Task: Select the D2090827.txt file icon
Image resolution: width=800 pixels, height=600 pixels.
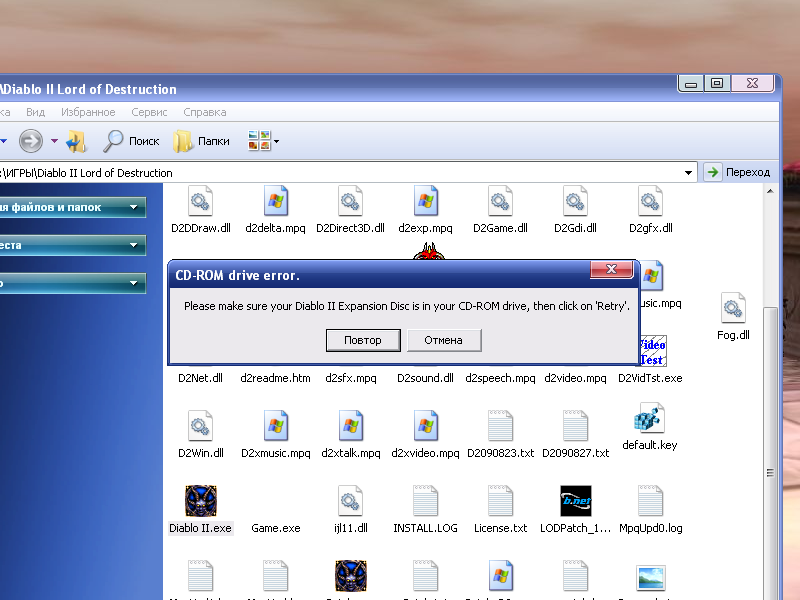Action: point(576,426)
